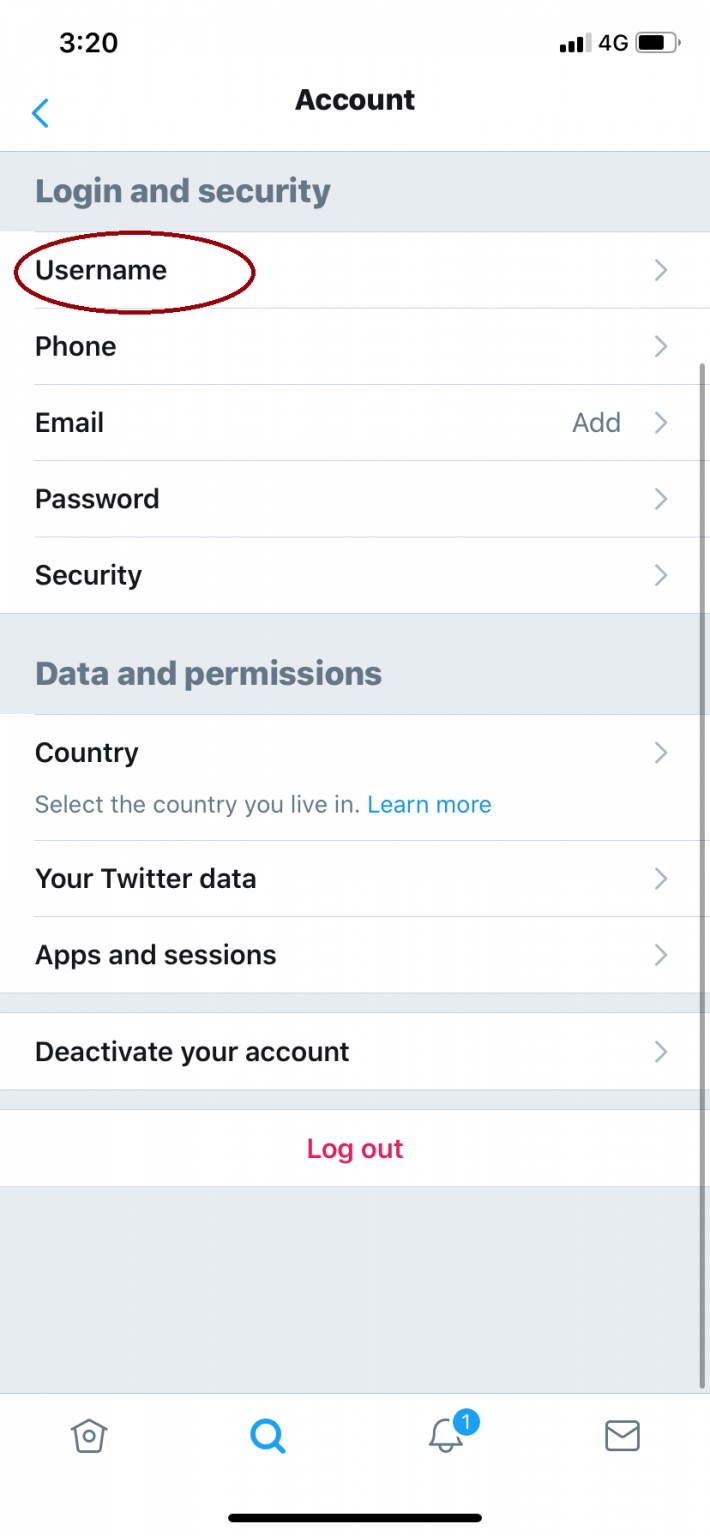Tap the Log out button
This screenshot has height=1536, width=710.
(x=355, y=1148)
